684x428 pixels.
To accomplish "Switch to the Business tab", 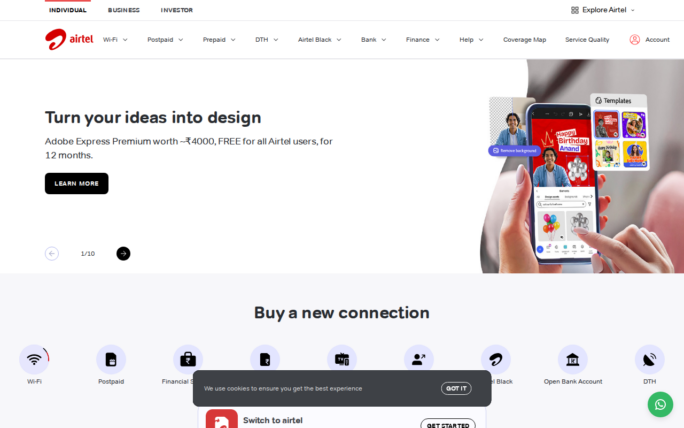I will pos(124,10).
